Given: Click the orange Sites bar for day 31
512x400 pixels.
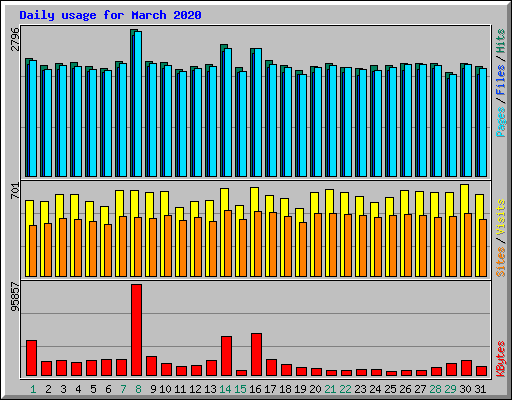Looking at the screenshot, I should (483, 248).
